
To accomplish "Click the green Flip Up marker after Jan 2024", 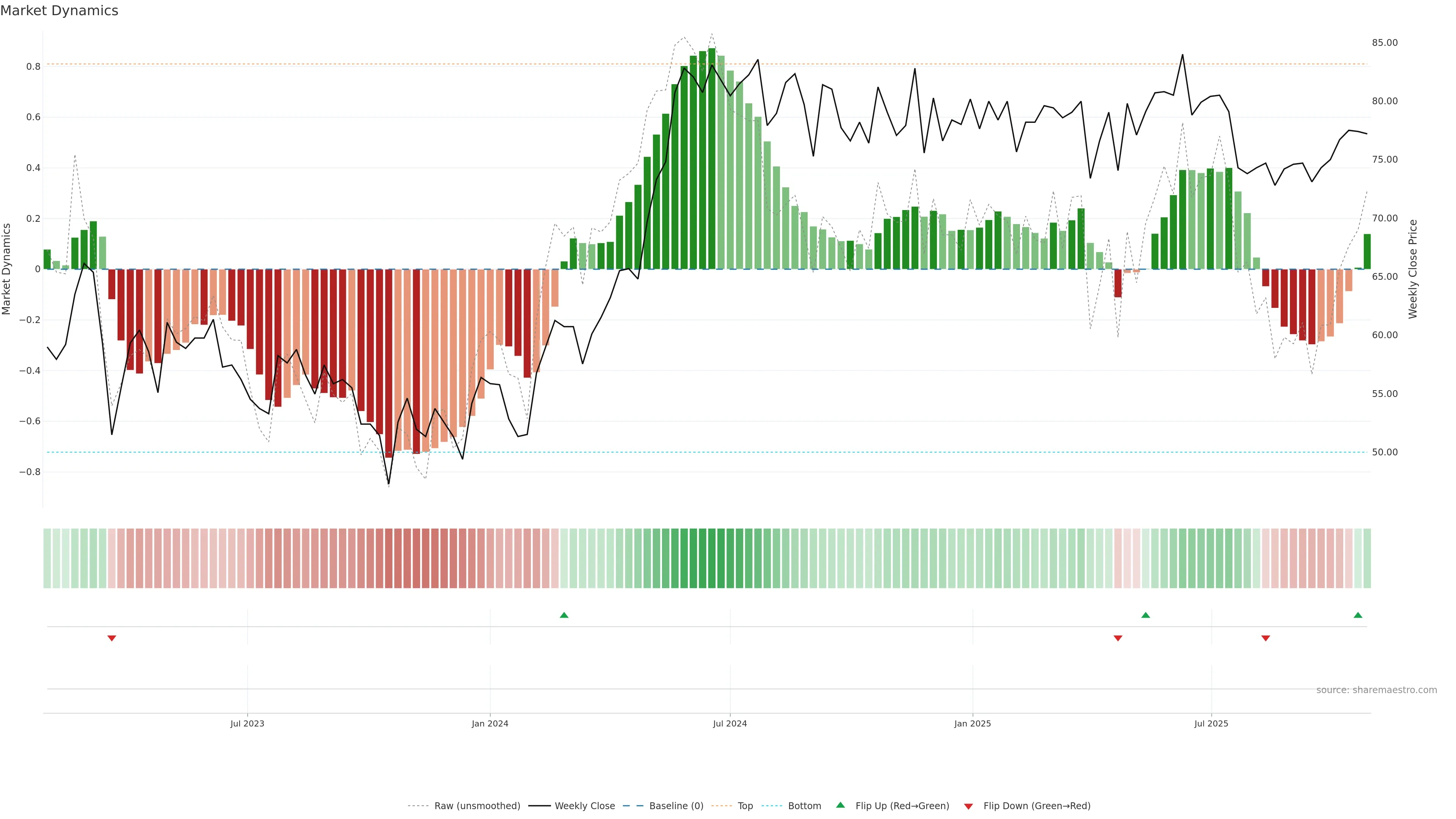I will click(564, 615).
